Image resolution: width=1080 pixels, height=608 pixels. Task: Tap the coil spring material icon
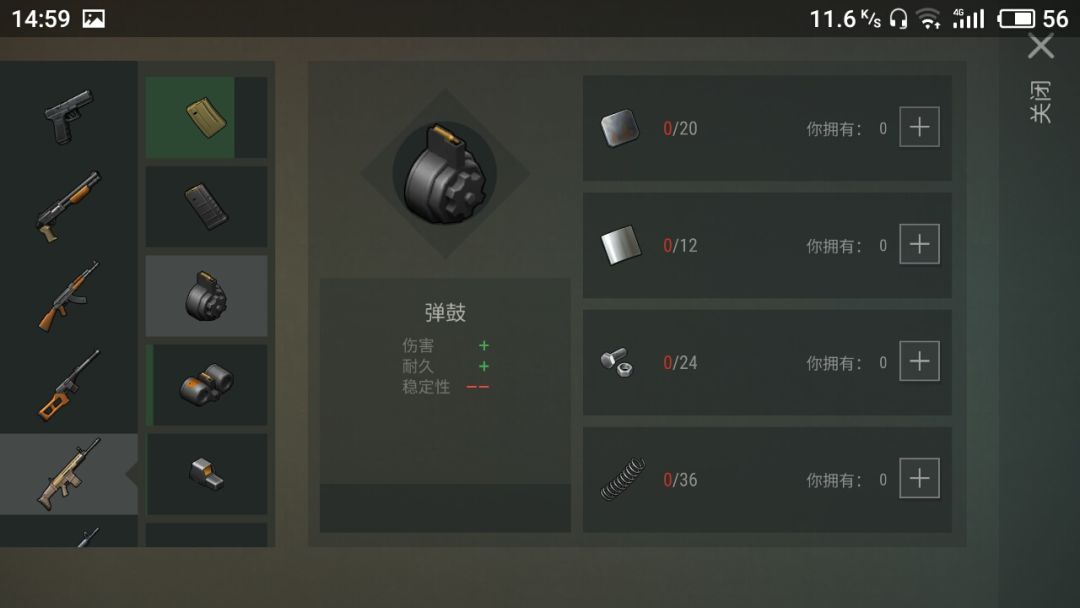623,479
